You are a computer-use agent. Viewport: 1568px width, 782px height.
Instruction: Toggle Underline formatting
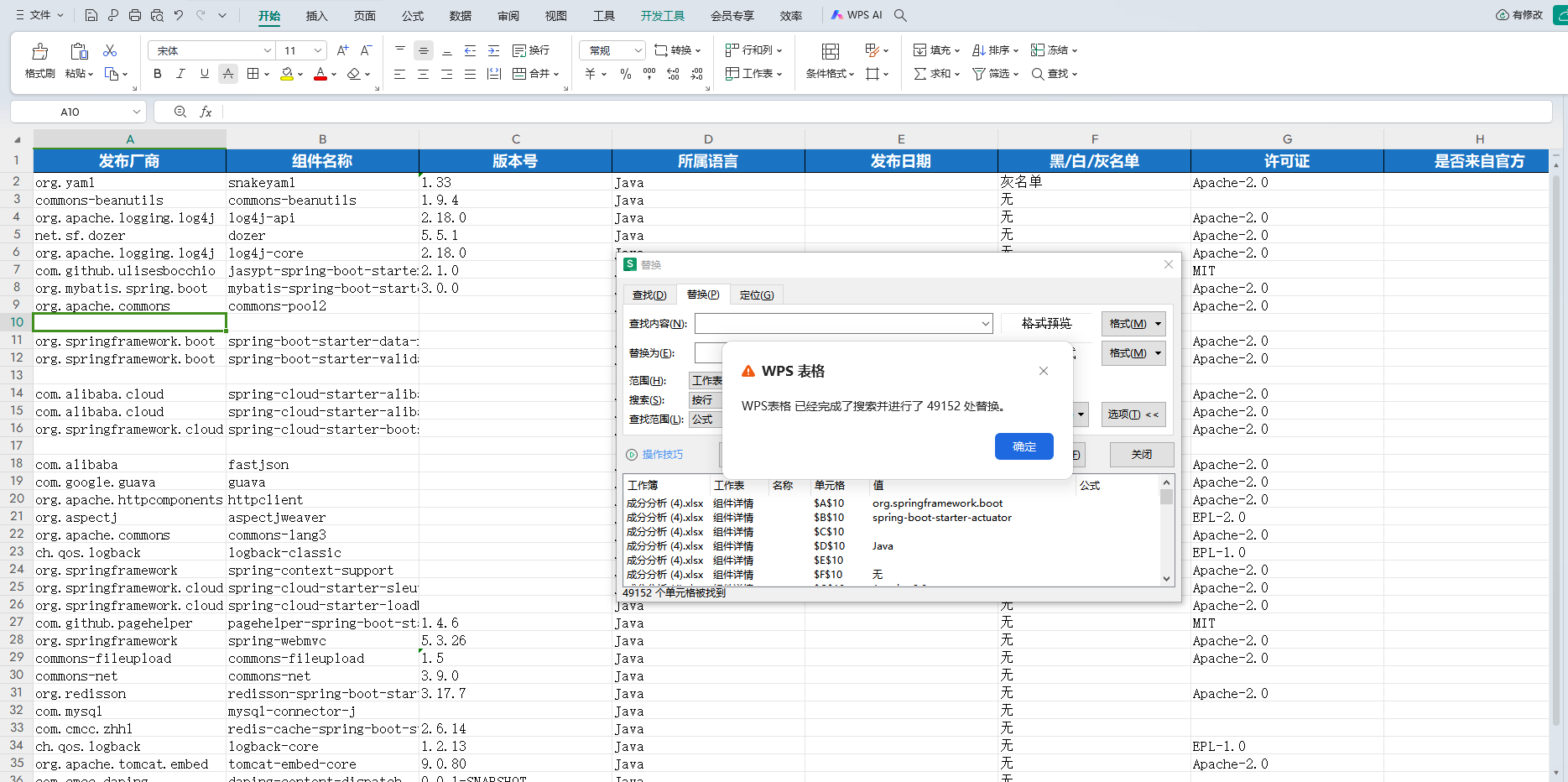tap(204, 74)
